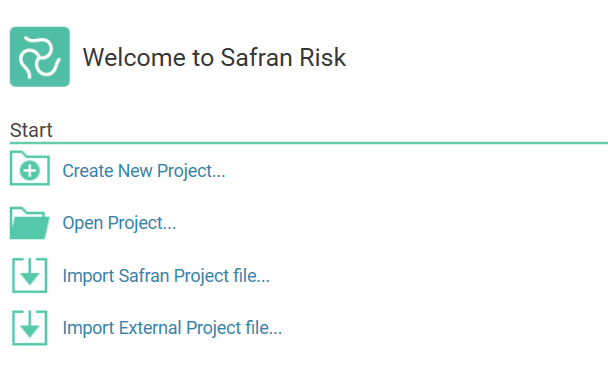This screenshot has width=608, height=371.
Task: Click the Safran Risk logo icon
Action: pyautogui.click(x=40, y=57)
